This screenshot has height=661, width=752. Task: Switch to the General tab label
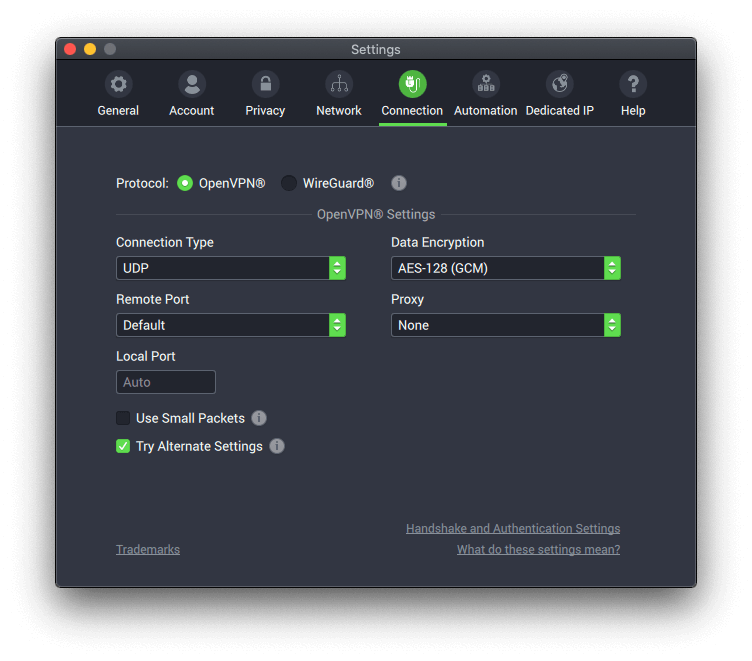(x=118, y=111)
